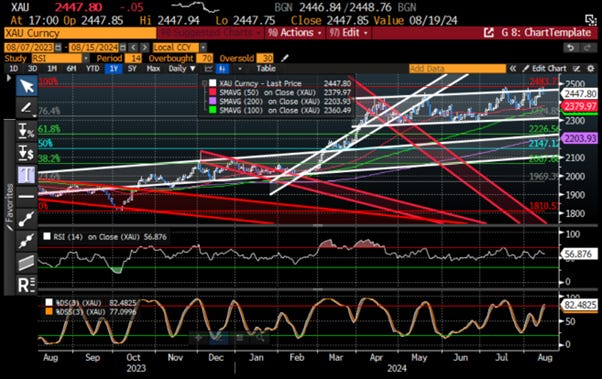Toggle XAU Curncy Last Price legend box
Viewport: 602px width, 379px height.
click(213, 83)
